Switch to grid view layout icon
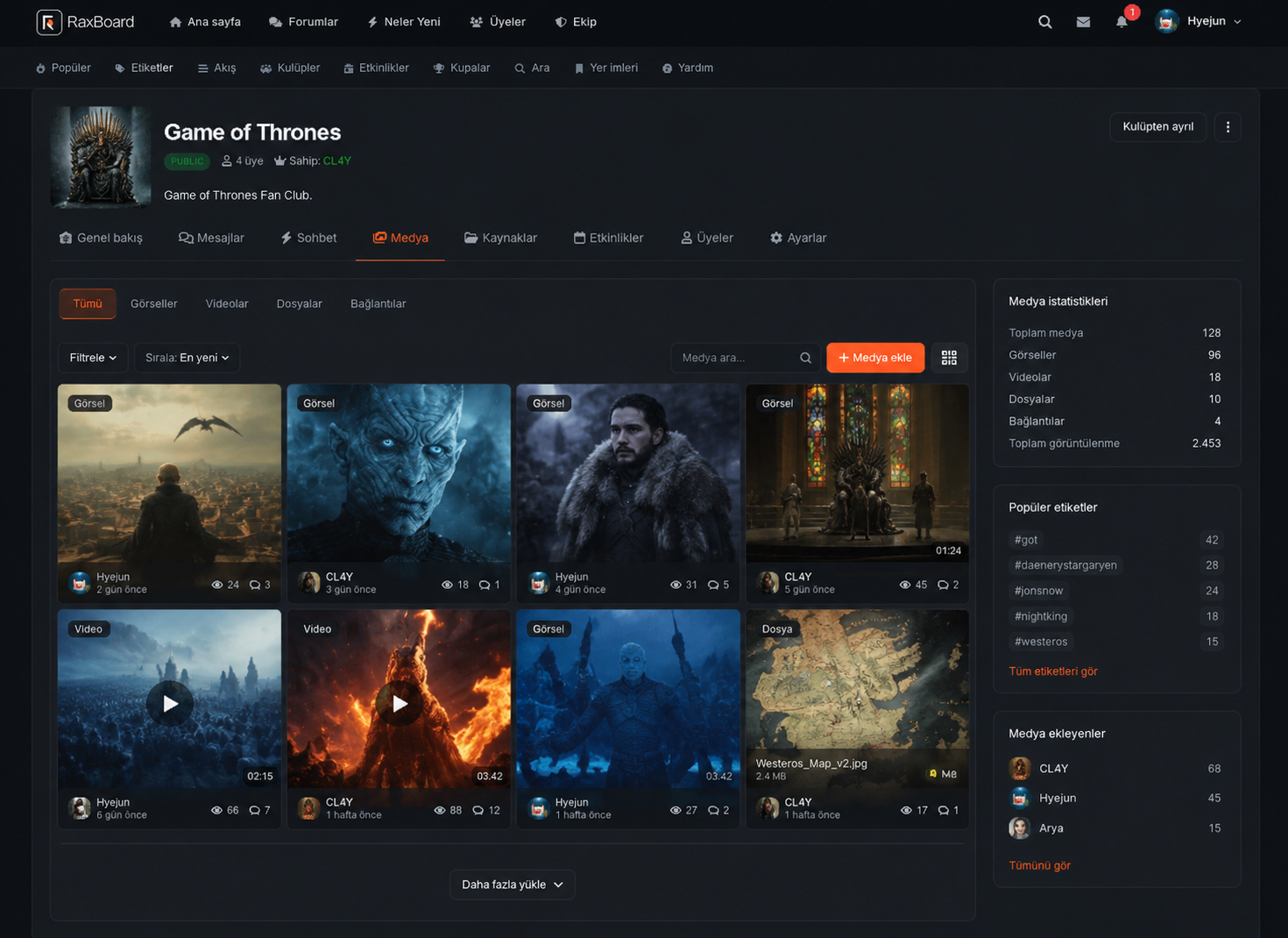 pyautogui.click(x=949, y=358)
